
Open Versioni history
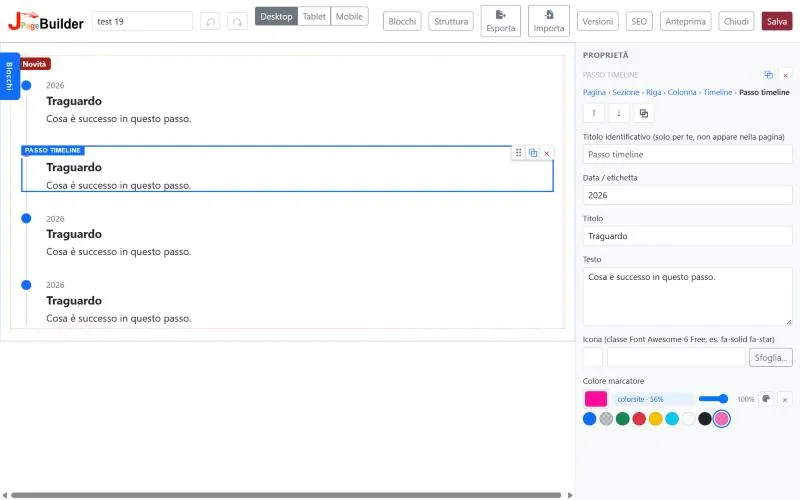pos(597,21)
